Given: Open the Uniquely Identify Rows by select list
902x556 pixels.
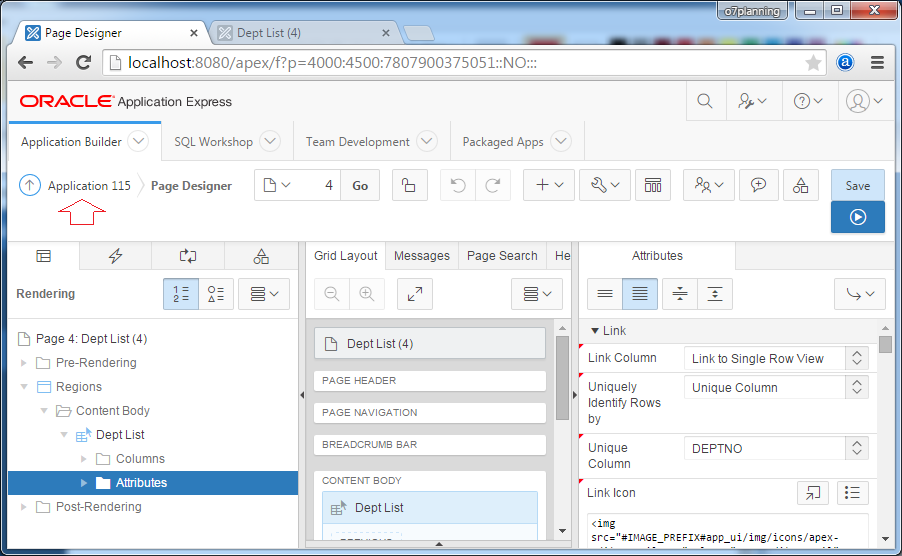Looking at the screenshot, I should point(776,388).
